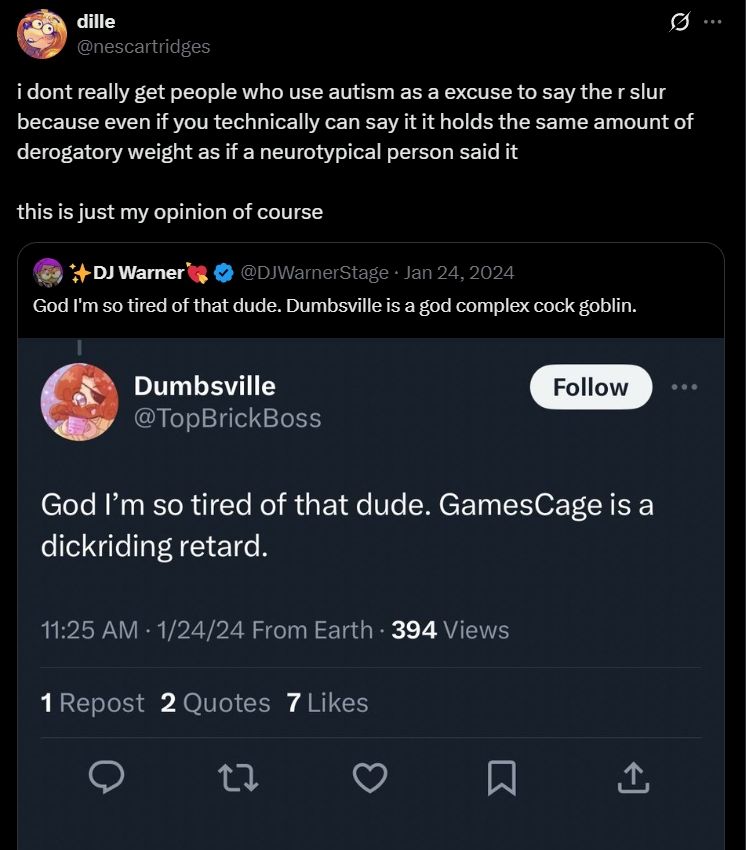The image size is (746, 850).
Task: View the 2 Quotes list
Action: pos(215,703)
